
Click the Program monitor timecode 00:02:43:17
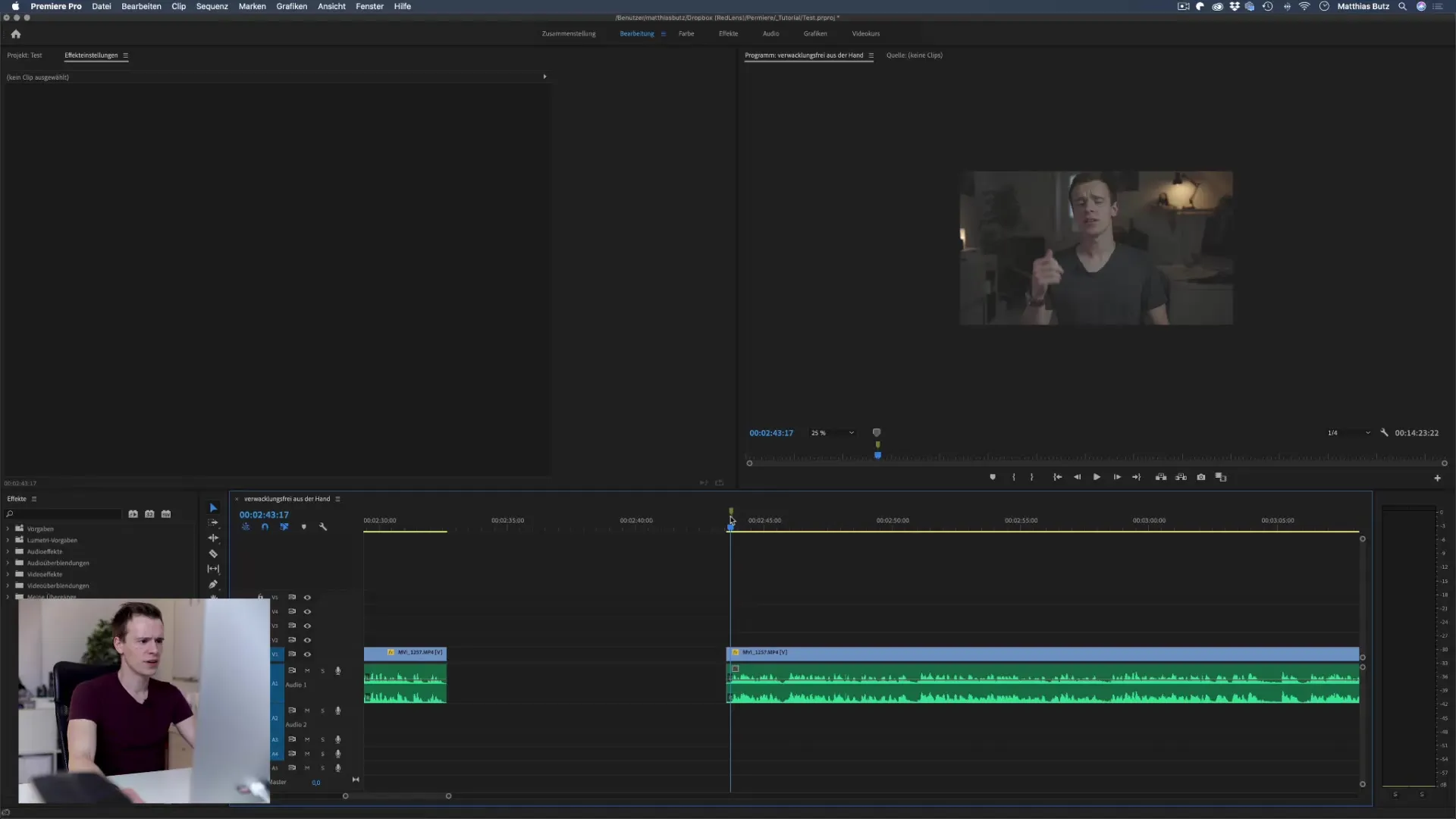[x=771, y=433]
